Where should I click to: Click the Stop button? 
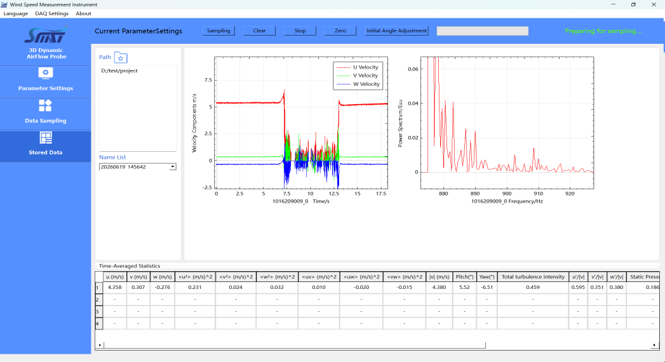(x=300, y=31)
